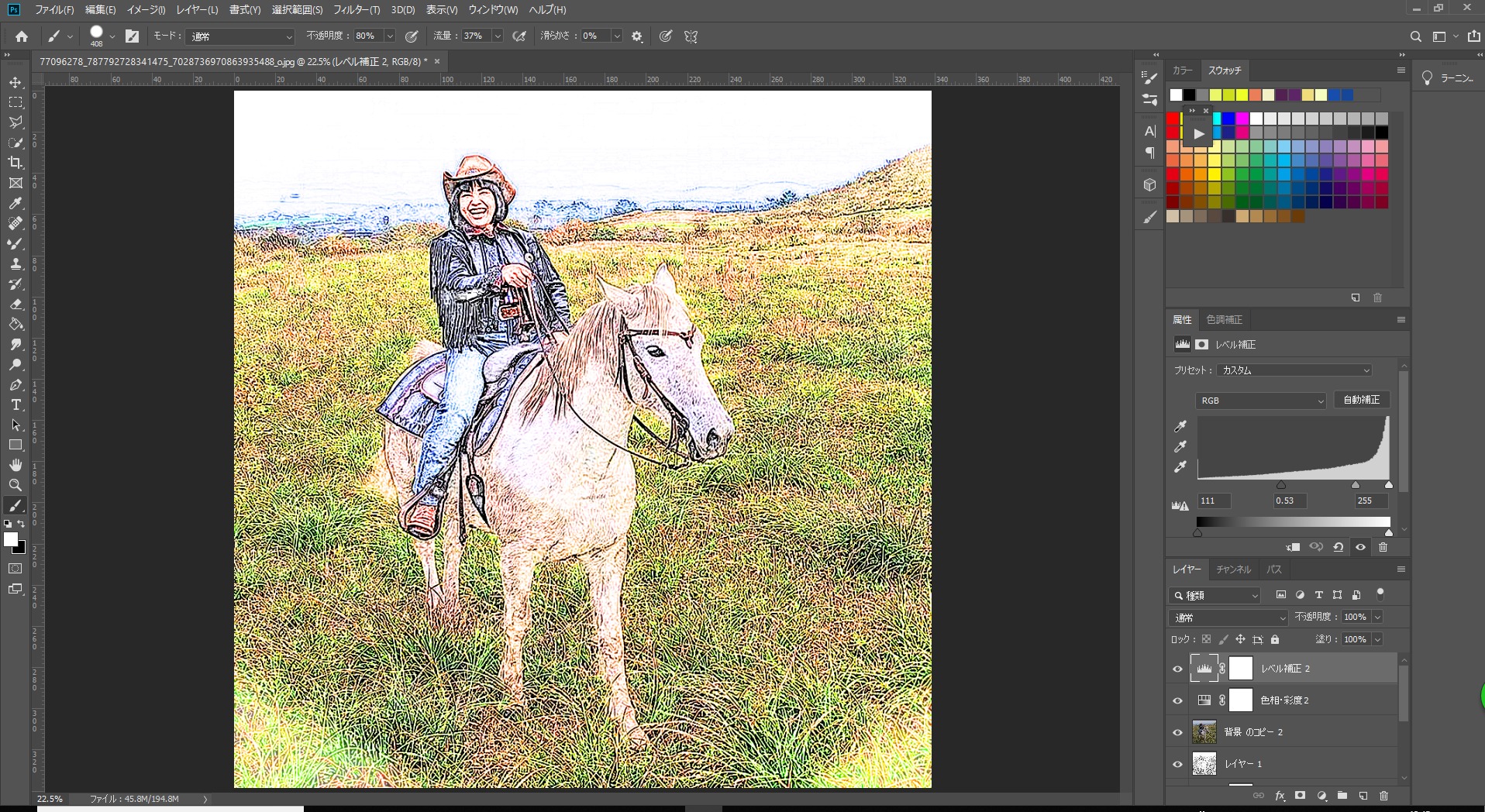Image resolution: width=1485 pixels, height=812 pixels.
Task: Open the フィルター menu
Action: (356, 10)
